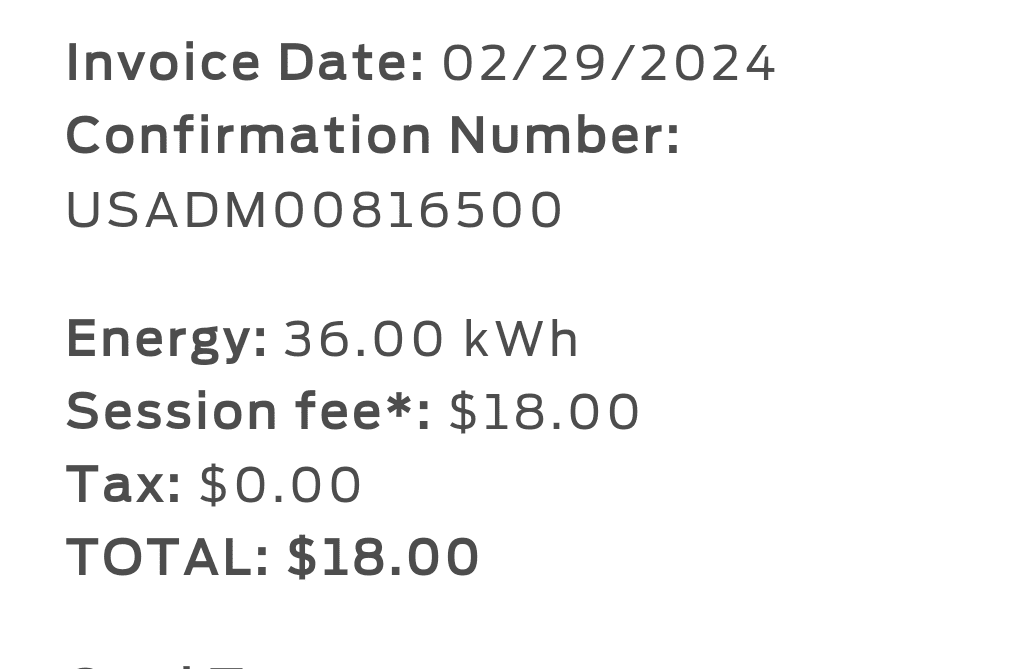This screenshot has width=1026, height=669.
Task: Click the bold $18.00 total amount
Action: (383, 558)
